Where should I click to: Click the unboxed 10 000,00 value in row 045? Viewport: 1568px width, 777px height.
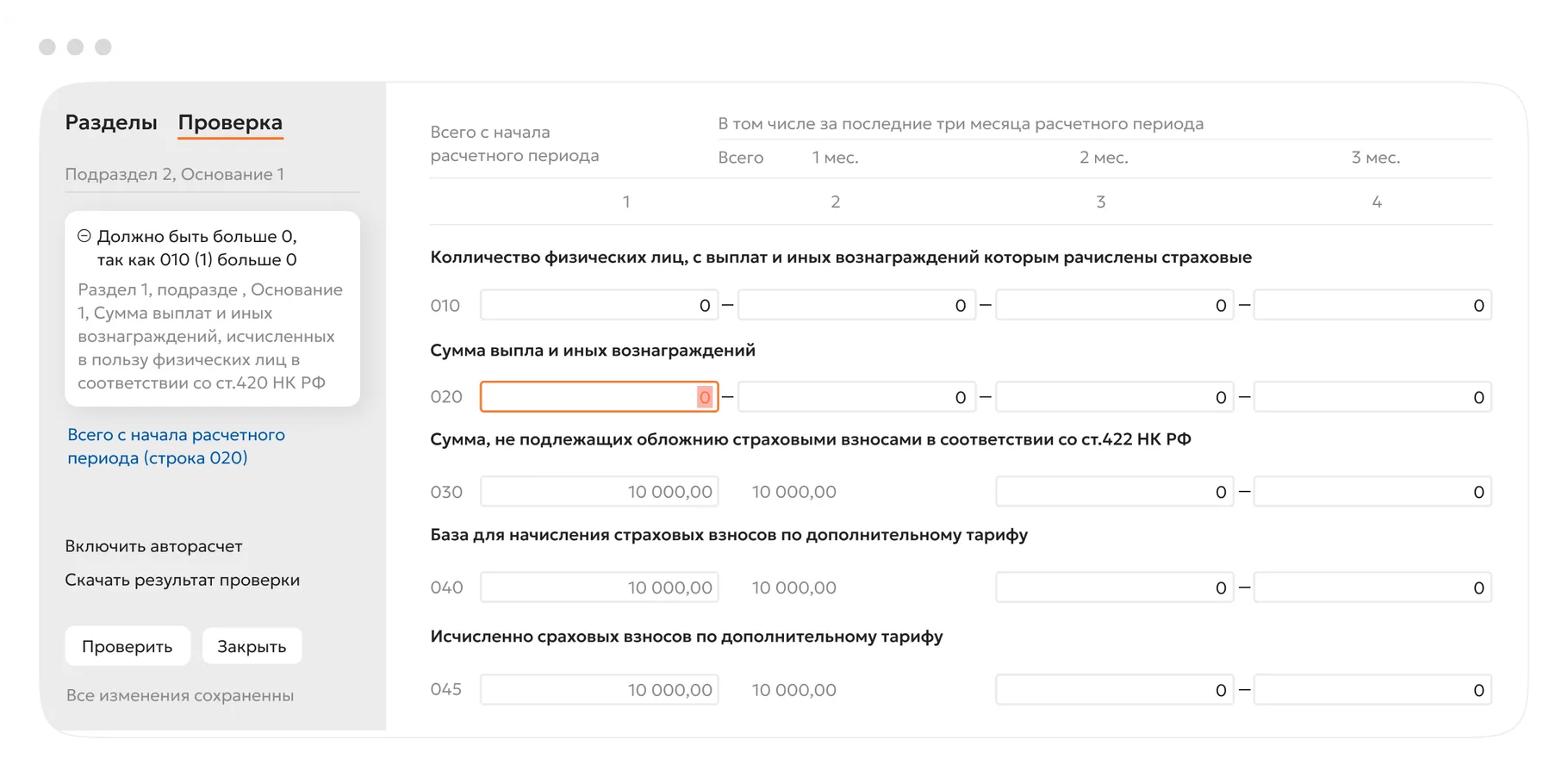tap(794, 690)
